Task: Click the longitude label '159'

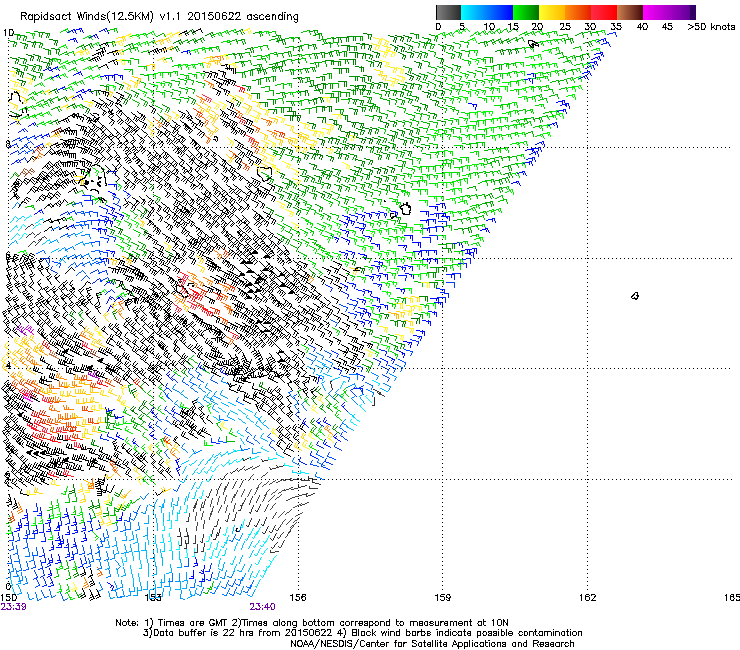Action: point(443,598)
